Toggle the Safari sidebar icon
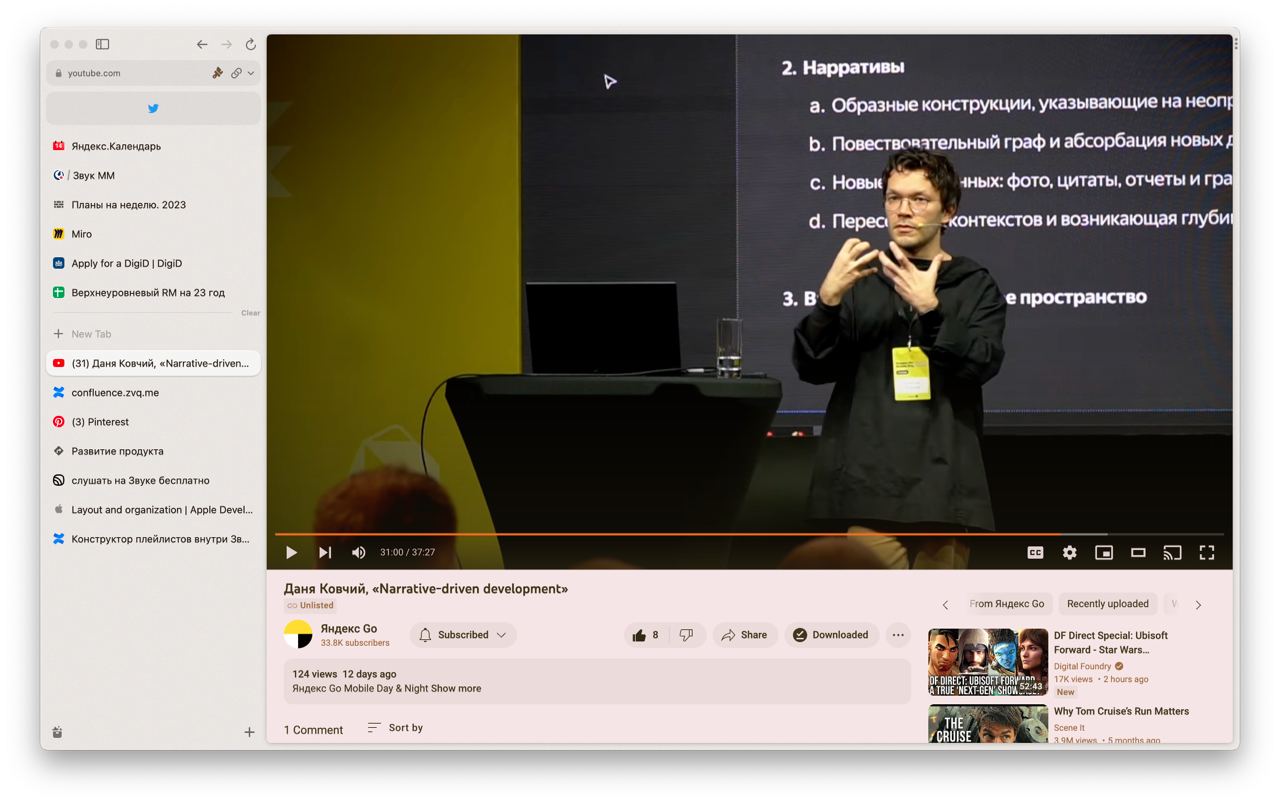The height and width of the screenshot is (803, 1280). click(102, 44)
